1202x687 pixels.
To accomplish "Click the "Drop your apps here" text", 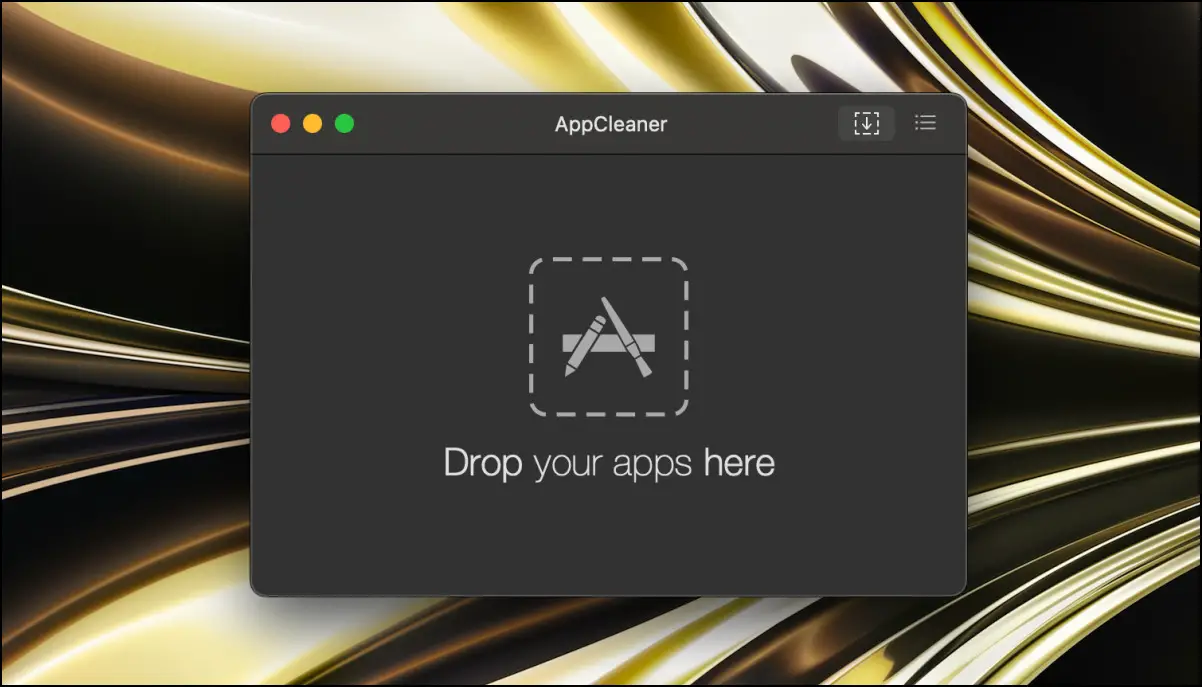I will 609,463.
